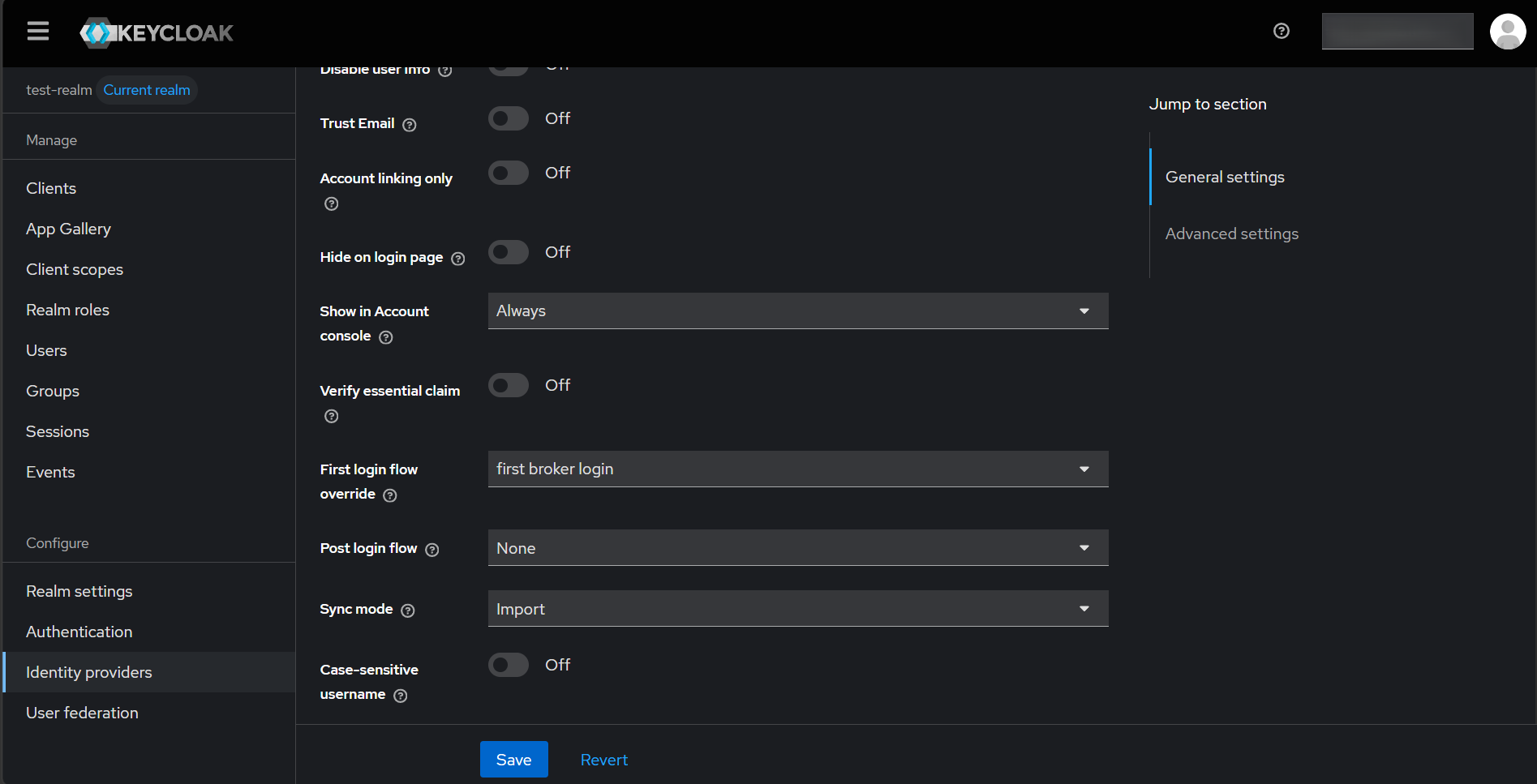The width and height of the screenshot is (1537, 784).
Task: Toggle Case-sensitive username switch
Action: [509, 665]
